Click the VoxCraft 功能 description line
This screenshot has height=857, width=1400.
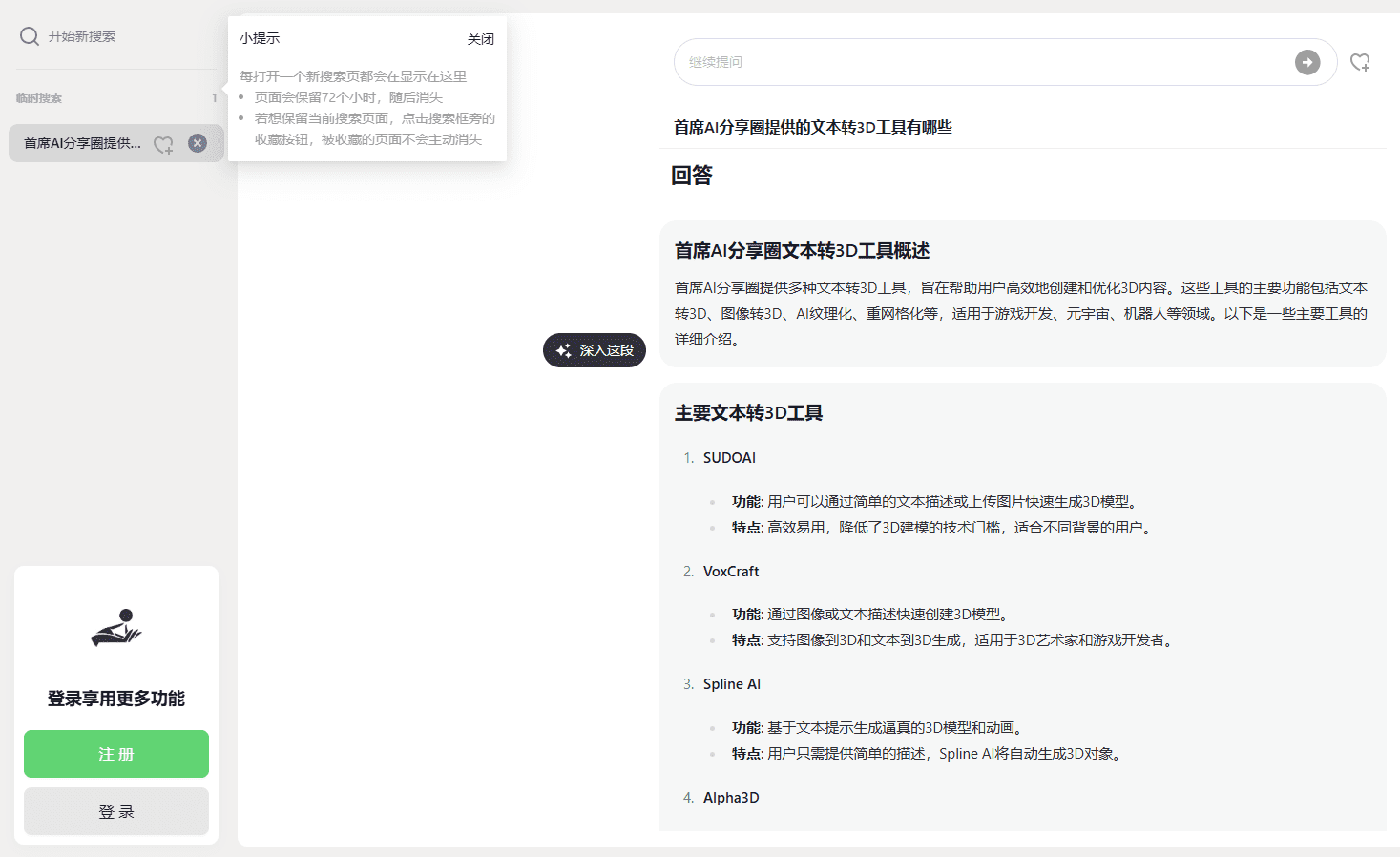click(872, 615)
